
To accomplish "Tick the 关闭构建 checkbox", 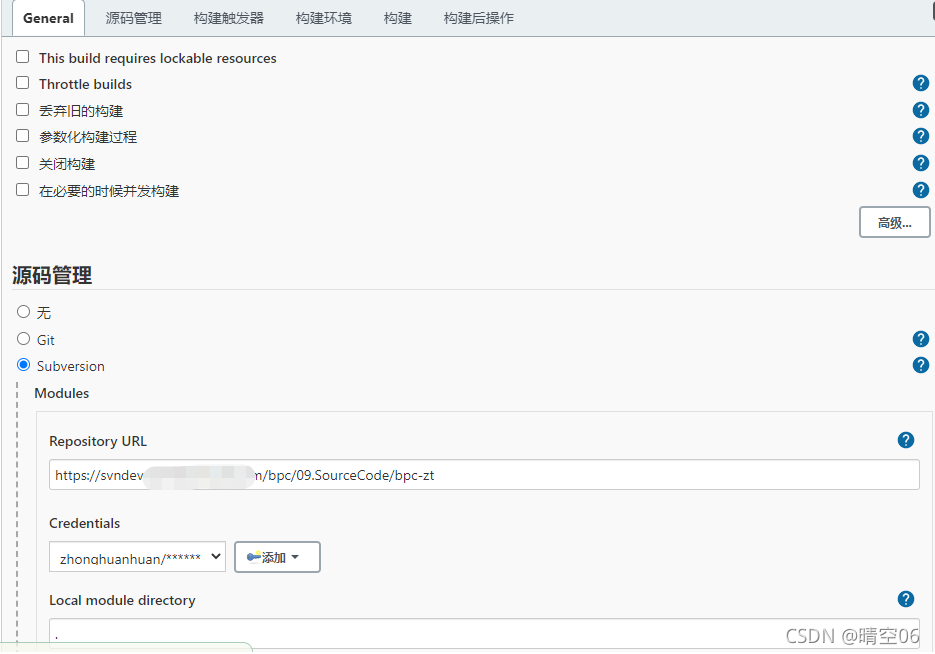I will pos(23,163).
